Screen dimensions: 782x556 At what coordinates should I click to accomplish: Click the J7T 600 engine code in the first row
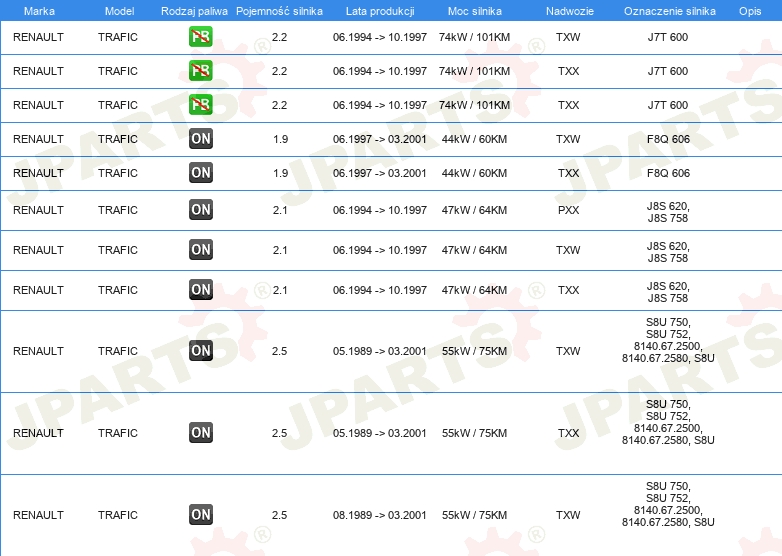(667, 37)
